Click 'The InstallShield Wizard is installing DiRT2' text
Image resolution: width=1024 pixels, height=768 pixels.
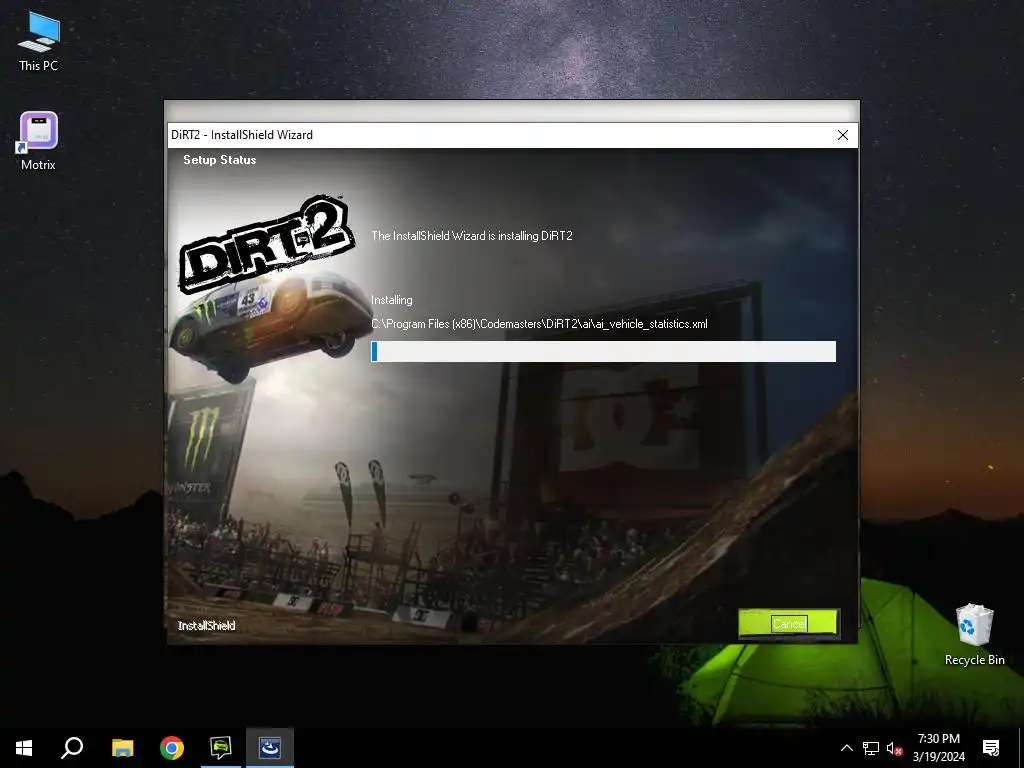click(x=472, y=236)
